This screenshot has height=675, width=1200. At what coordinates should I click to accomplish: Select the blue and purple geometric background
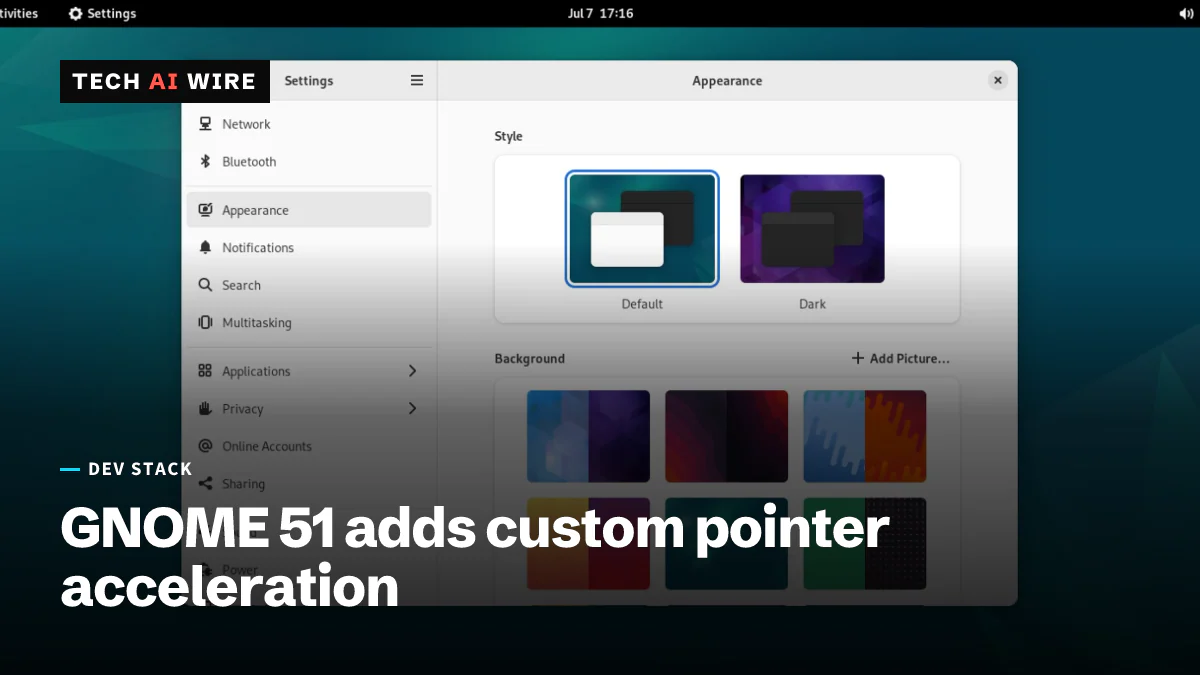point(589,437)
